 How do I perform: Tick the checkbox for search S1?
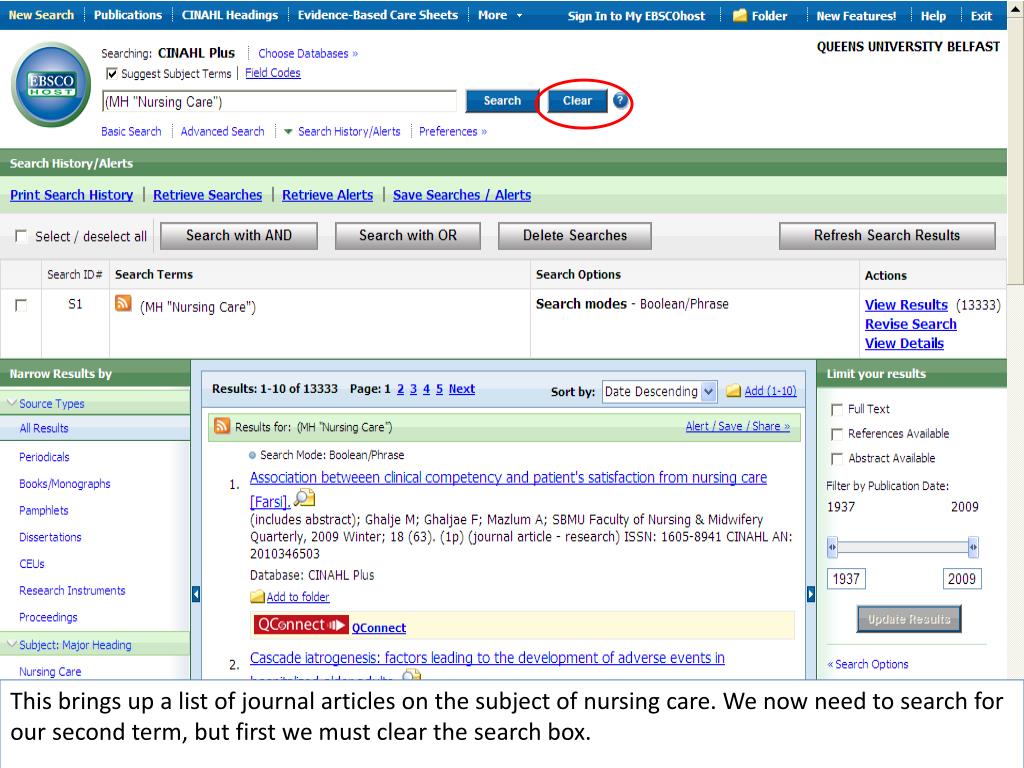[21, 305]
